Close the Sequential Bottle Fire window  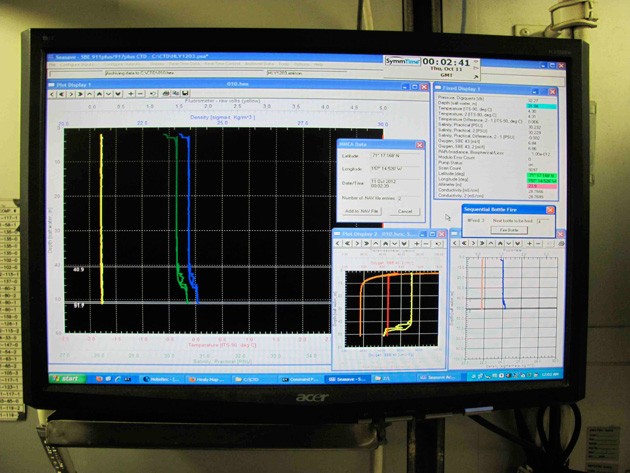(549, 210)
